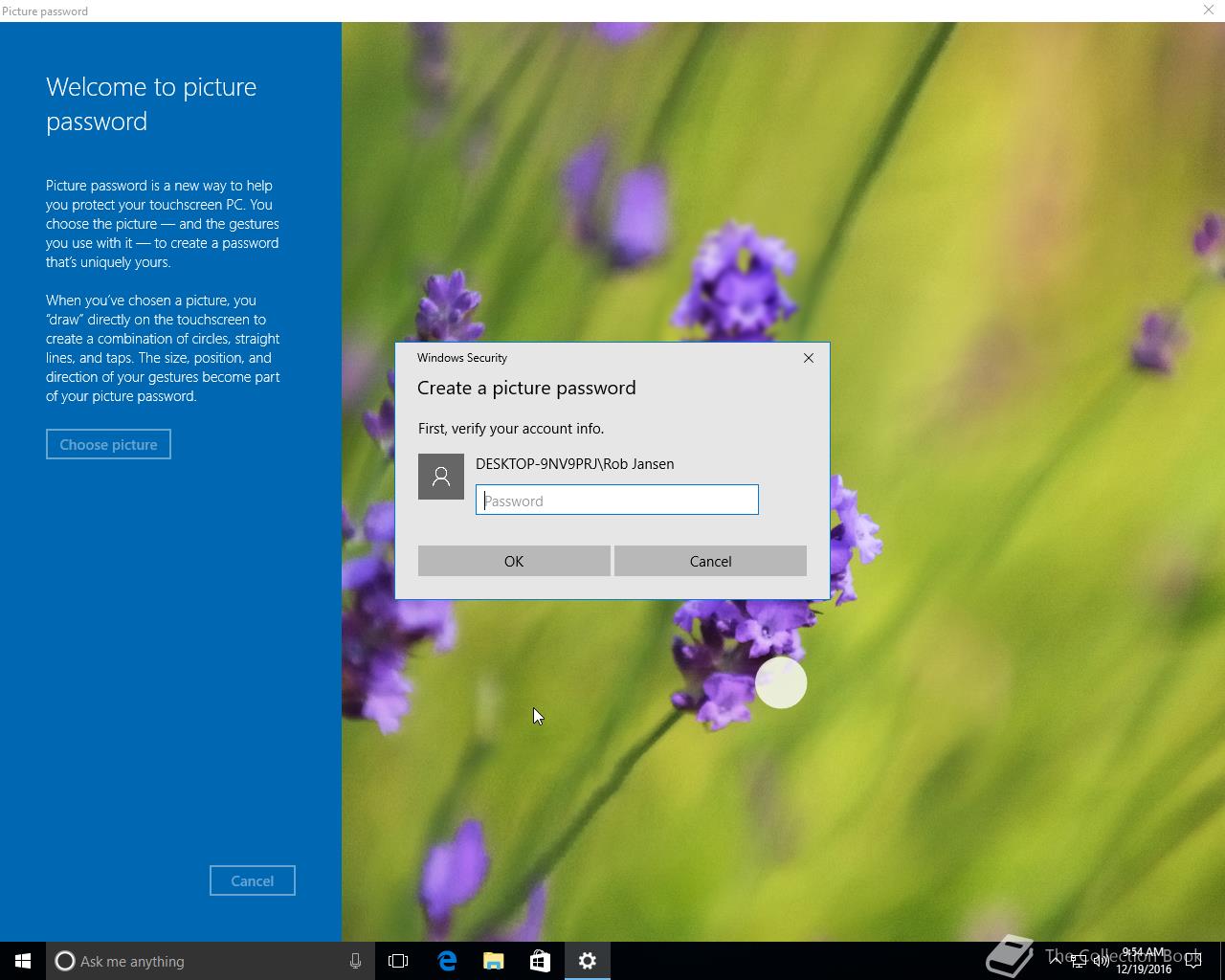
Task: Activate the Cortana microphone
Action: 355,961
